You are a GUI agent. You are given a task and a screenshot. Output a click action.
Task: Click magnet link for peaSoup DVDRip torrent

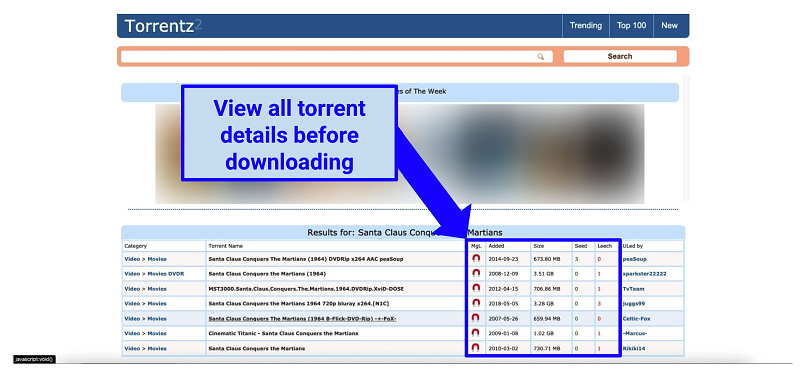pyautogui.click(x=476, y=259)
